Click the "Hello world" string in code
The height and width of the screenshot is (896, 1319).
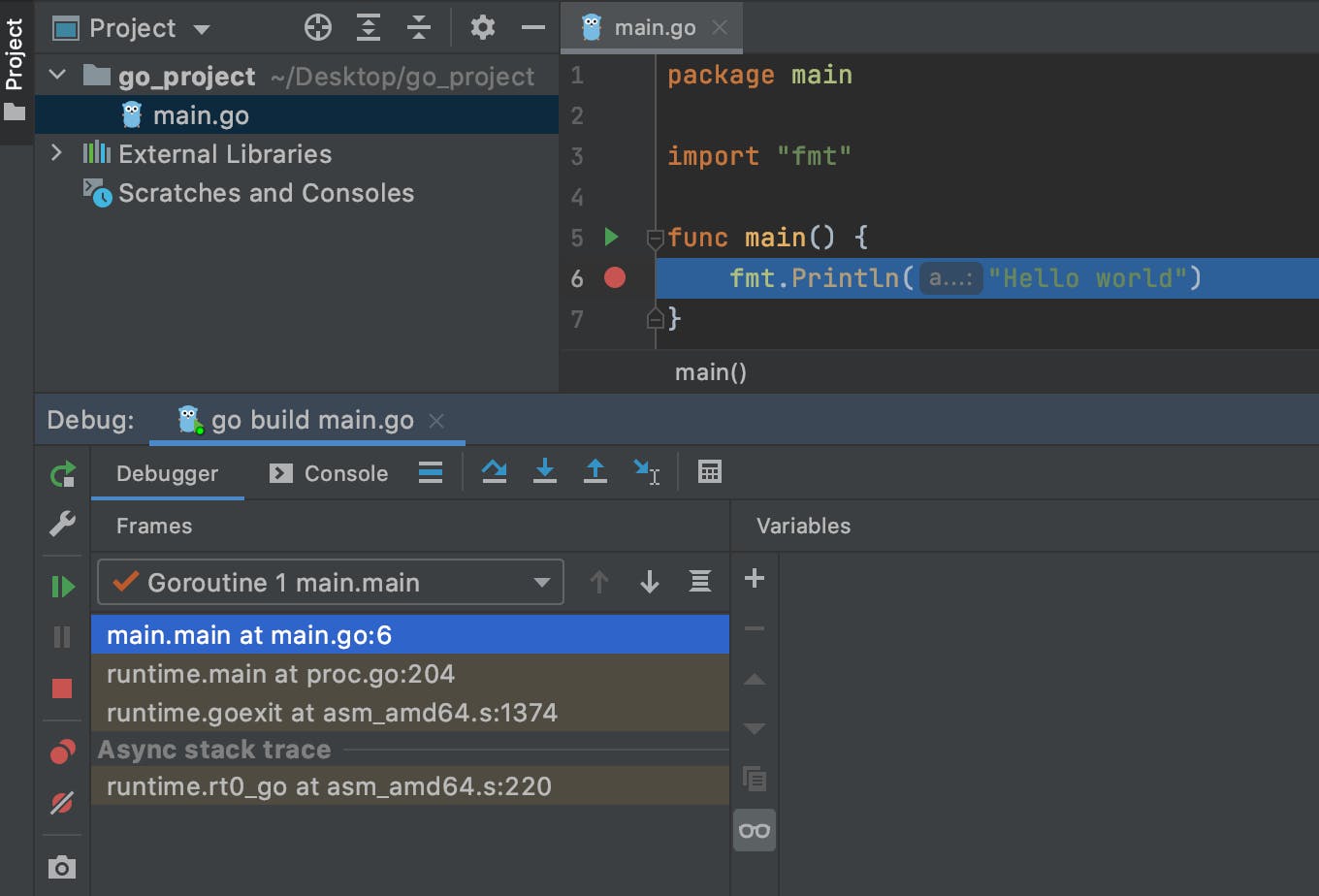[1088, 279]
